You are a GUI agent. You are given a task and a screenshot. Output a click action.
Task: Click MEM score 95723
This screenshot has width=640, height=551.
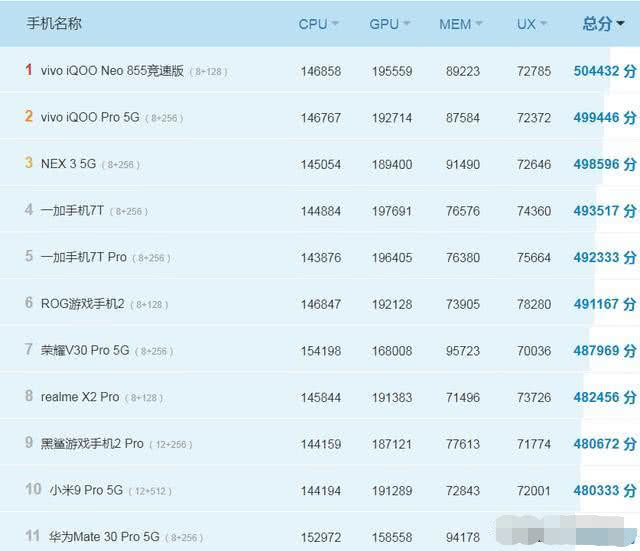(x=463, y=351)
